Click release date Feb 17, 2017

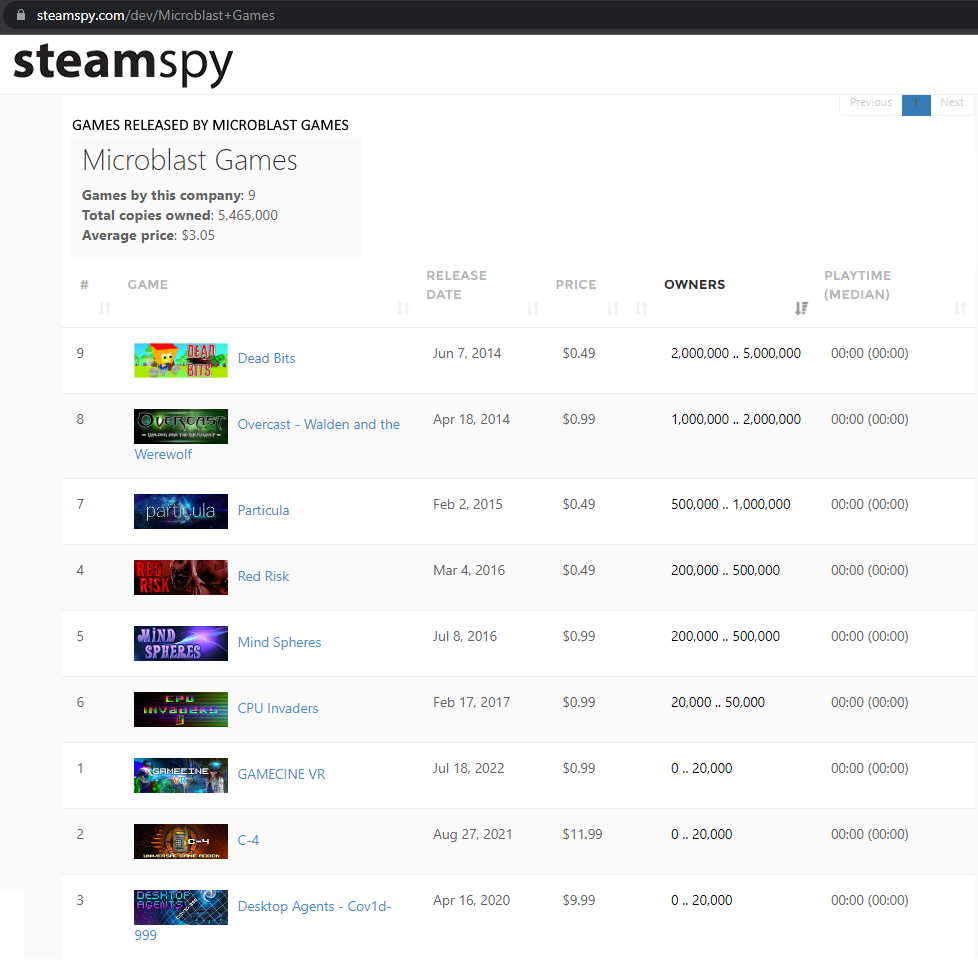tap(472, 703)
